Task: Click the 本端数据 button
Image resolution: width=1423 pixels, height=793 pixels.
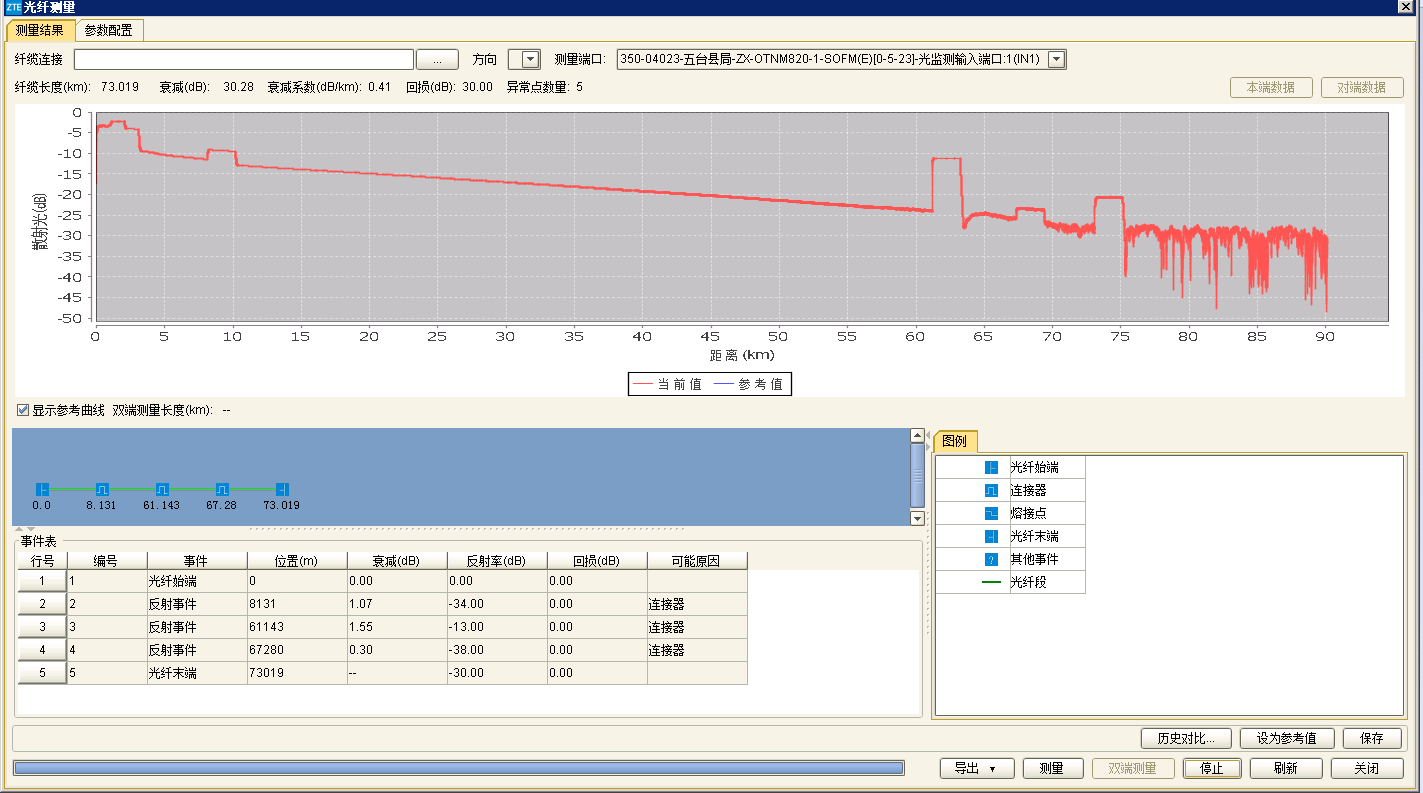Action: point(1271,87)
